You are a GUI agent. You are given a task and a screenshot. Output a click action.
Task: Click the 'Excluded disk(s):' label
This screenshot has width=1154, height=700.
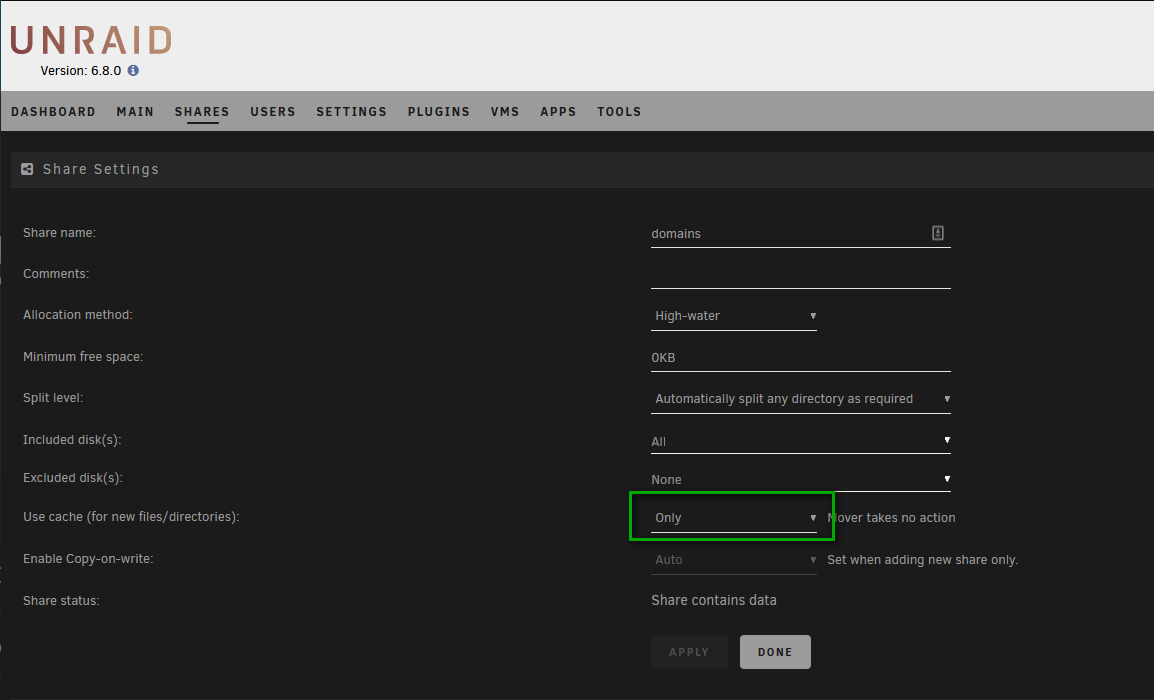pyautogui.click(x=73, y=478)
